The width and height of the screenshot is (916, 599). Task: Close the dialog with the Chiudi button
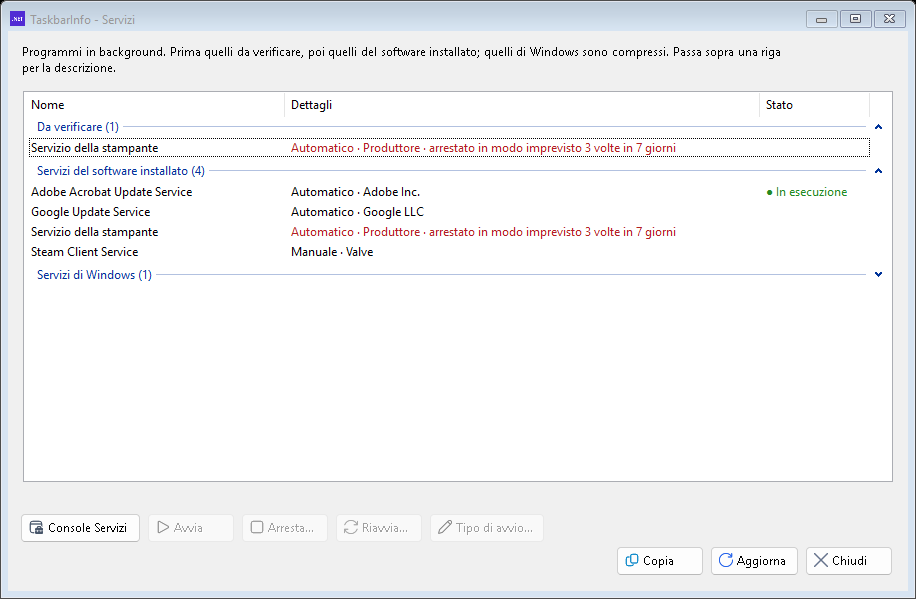(x=849, y=561)
